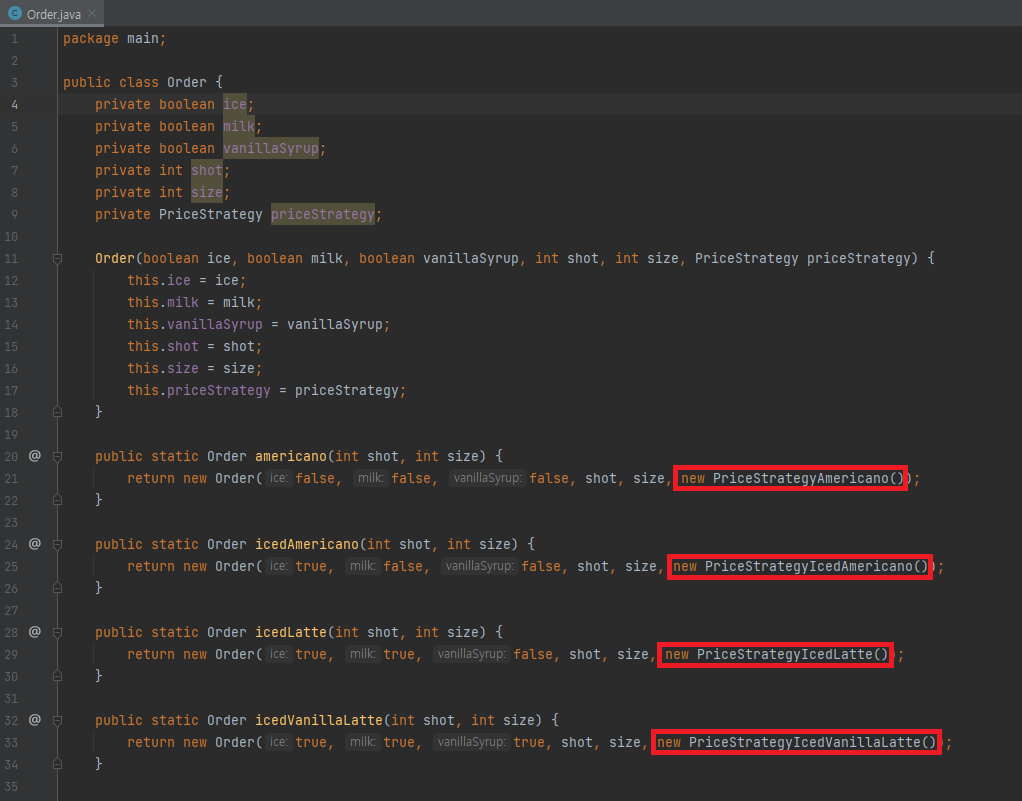Click the Order constructor name on line 11
This screenshot has height=801, width=1022.
tap(115, 258)
